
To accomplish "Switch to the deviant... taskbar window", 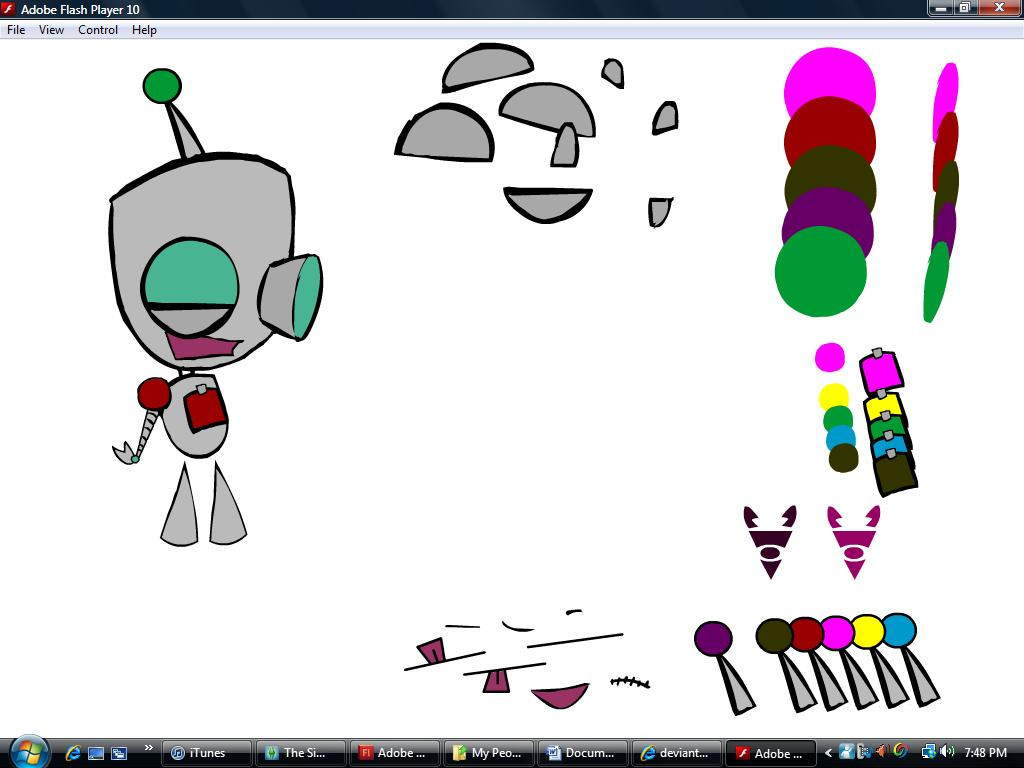I will pos(677,753).
